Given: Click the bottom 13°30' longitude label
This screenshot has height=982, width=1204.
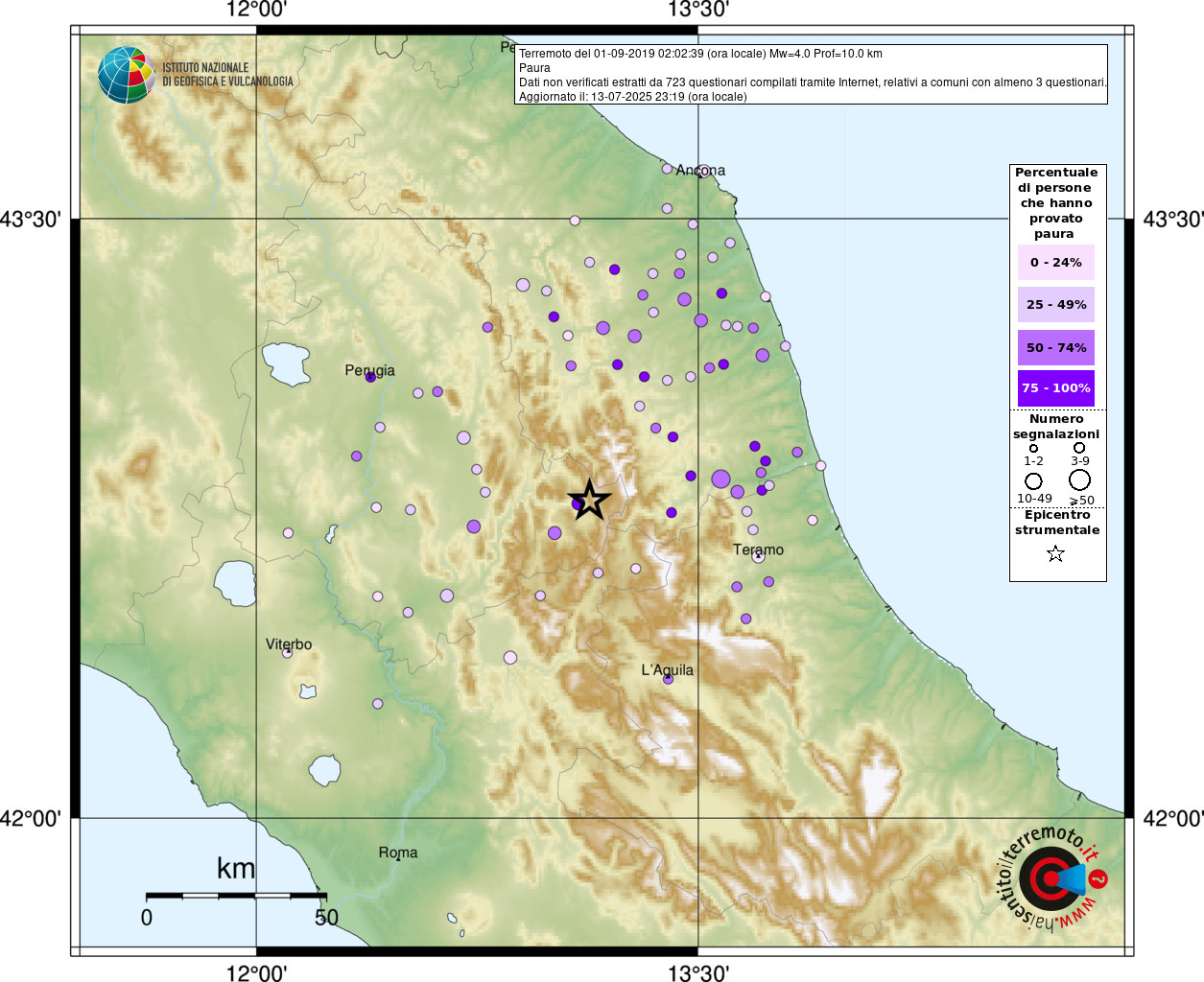Looking at the screenshot, I should [x=698, y=972].
